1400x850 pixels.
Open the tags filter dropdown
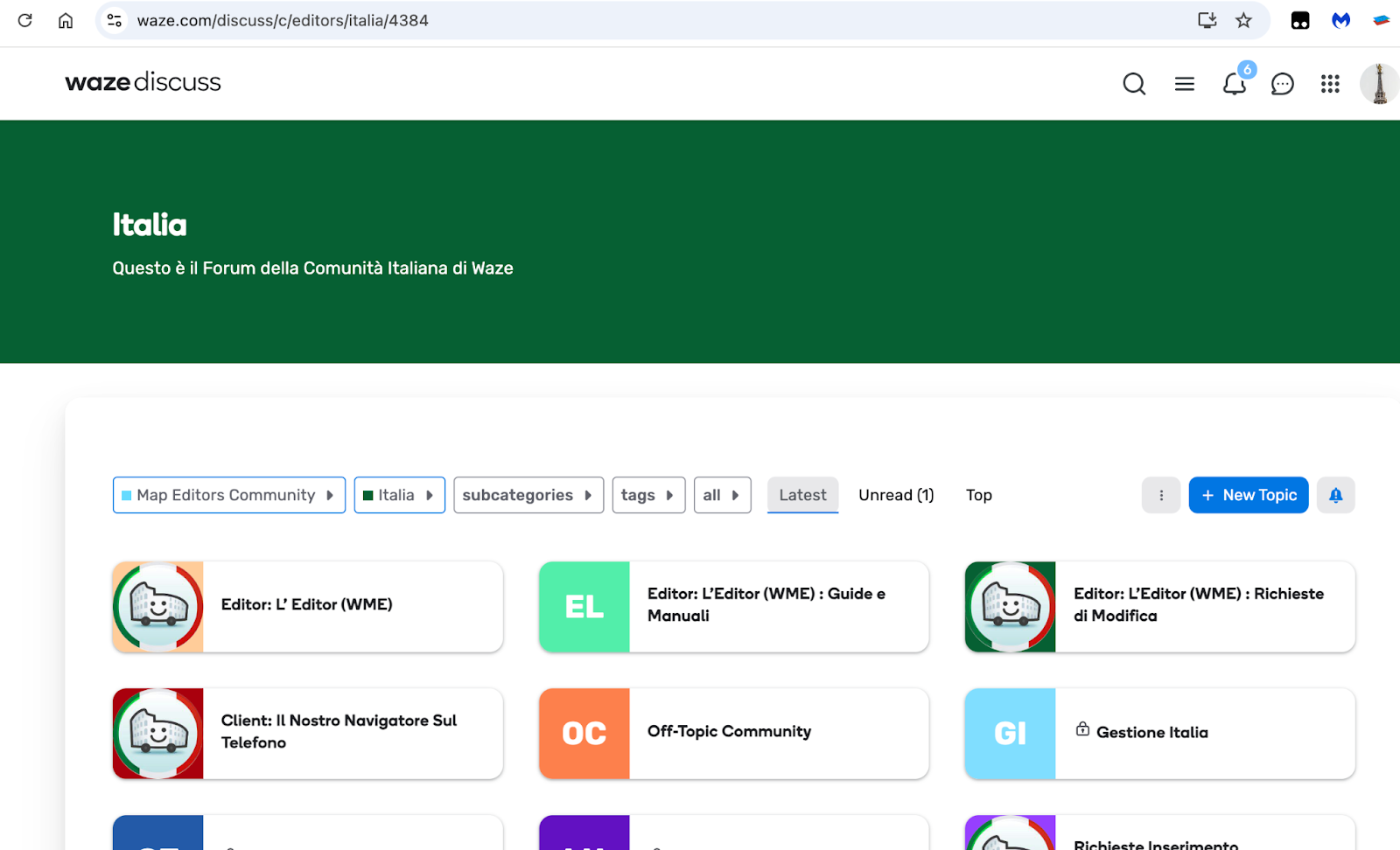(647, 495)
